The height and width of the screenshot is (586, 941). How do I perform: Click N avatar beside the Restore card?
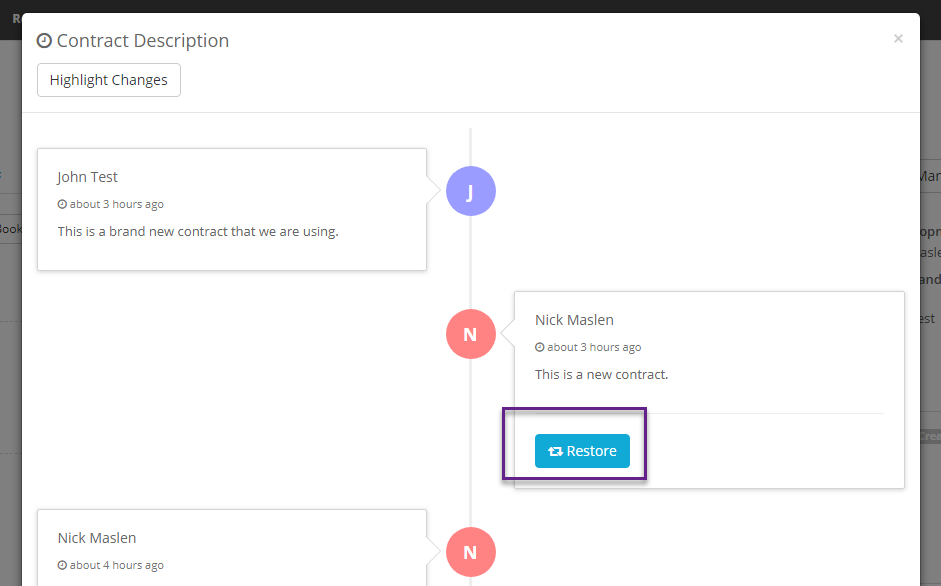point(470,334)
